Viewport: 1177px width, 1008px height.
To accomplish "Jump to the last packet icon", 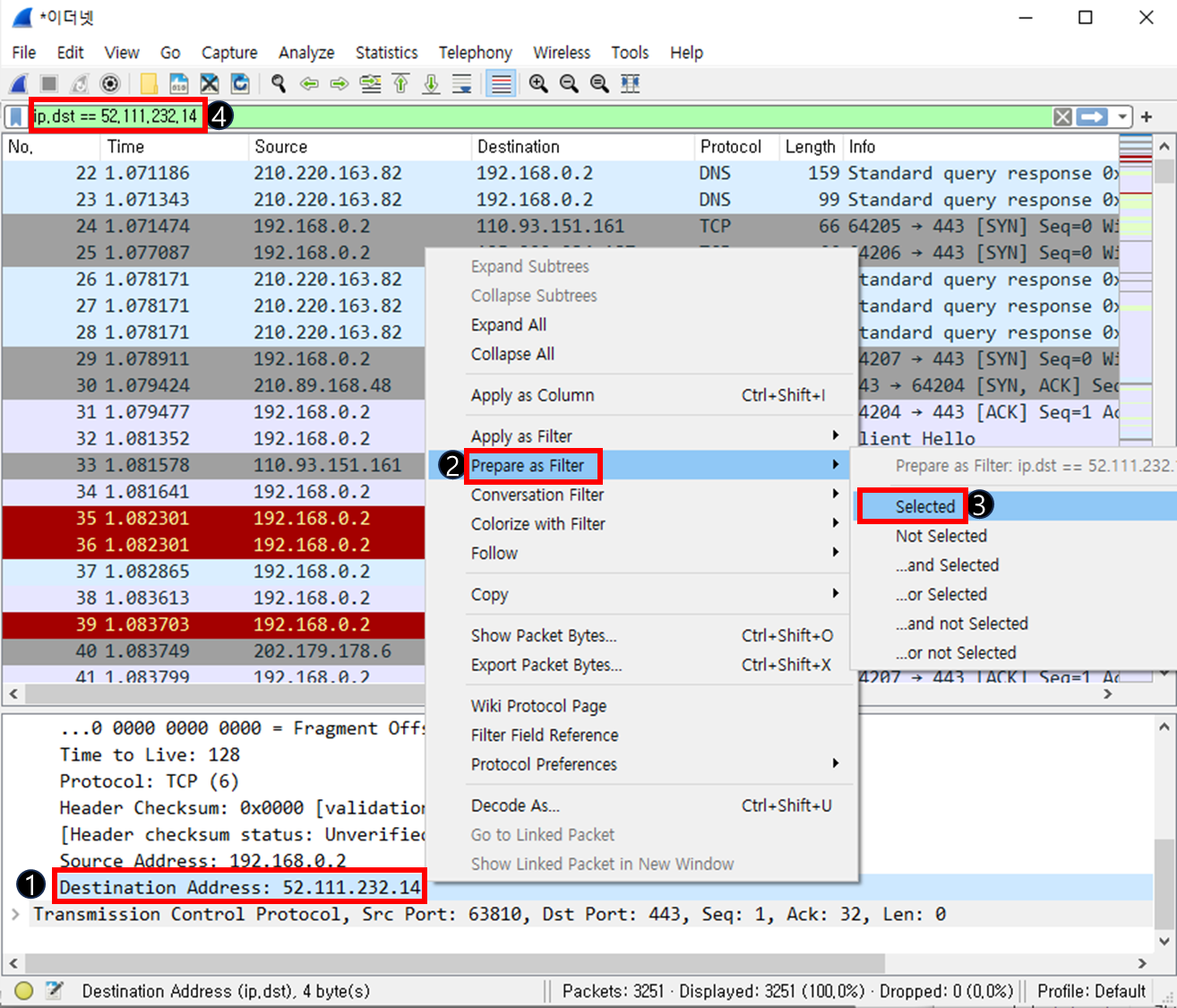I will pyautogui.click(x=431, y=84).
